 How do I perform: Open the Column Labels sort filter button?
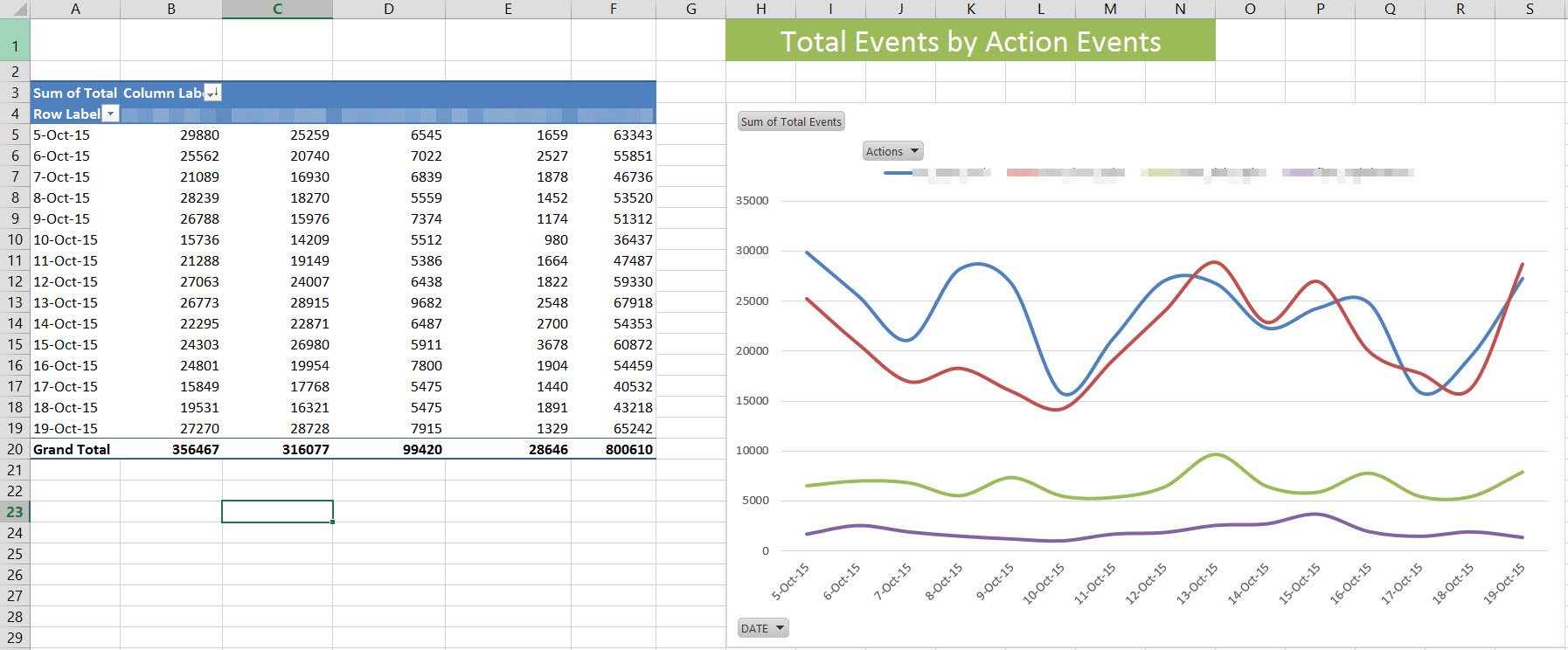click(x=213, y=93)
